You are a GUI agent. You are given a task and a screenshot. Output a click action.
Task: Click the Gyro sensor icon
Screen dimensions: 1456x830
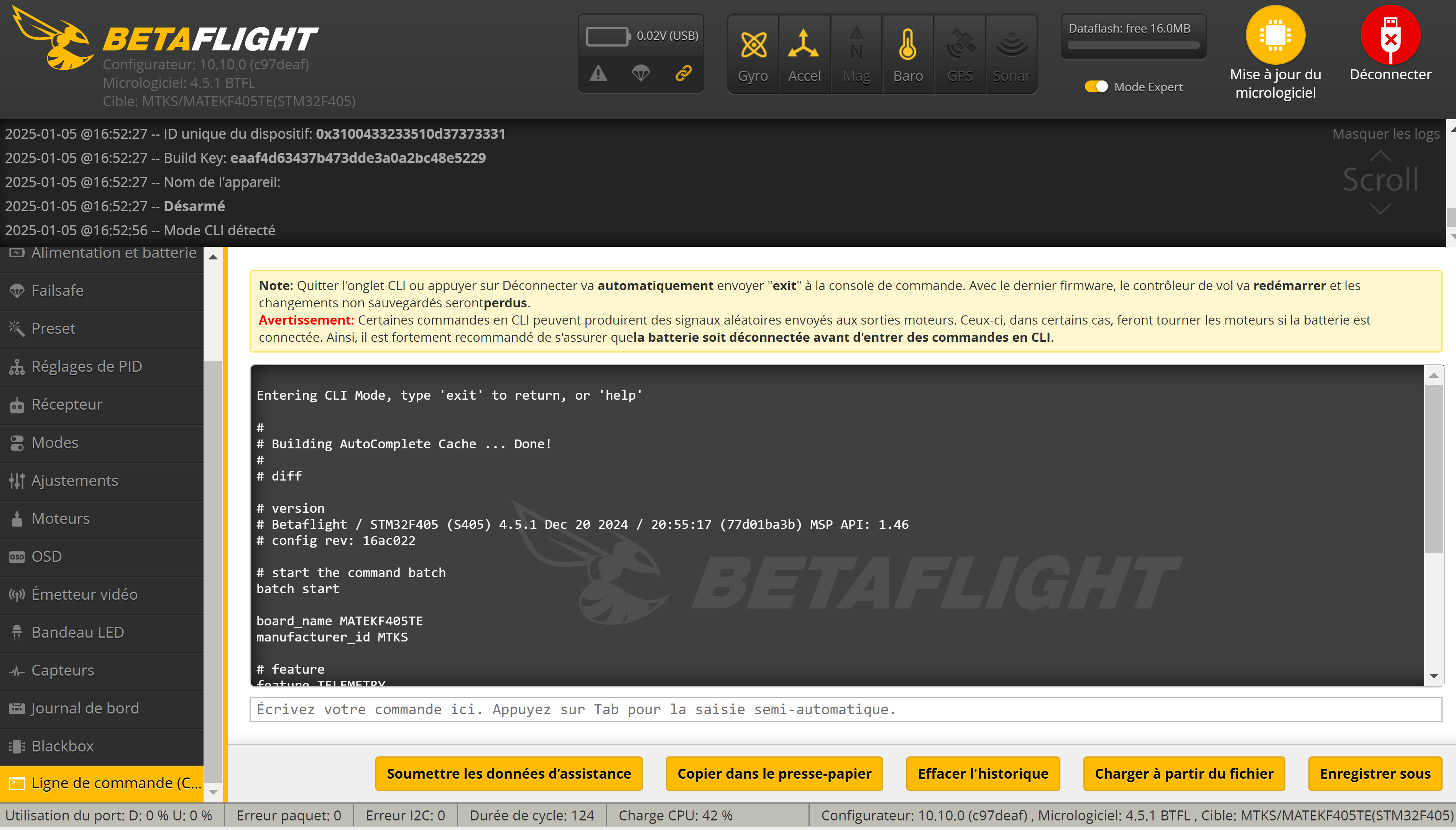tap(753, 46)
